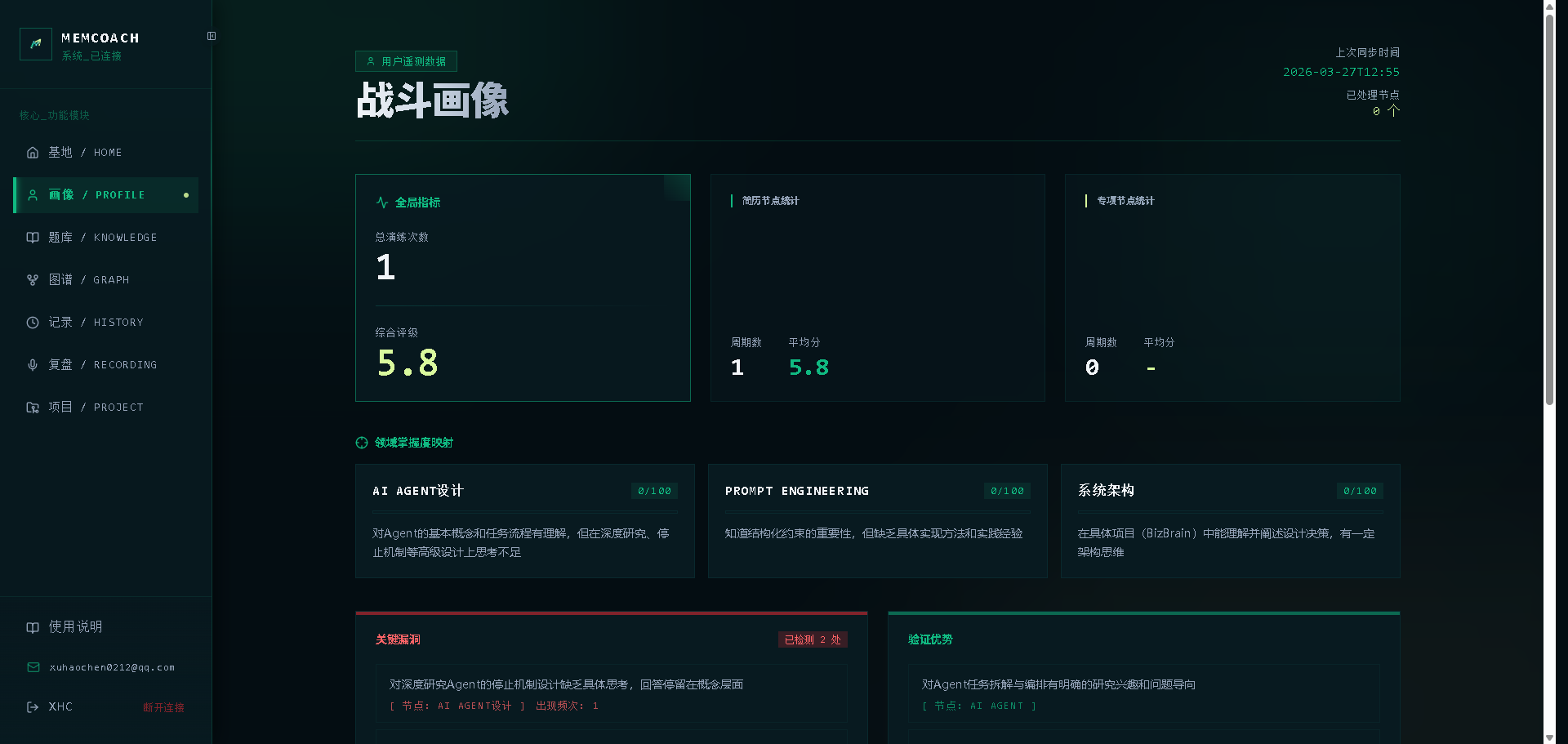Click the graph icon beside 图谱
The width and height of the screenshot is (1568, 744).
coord(33,280)
